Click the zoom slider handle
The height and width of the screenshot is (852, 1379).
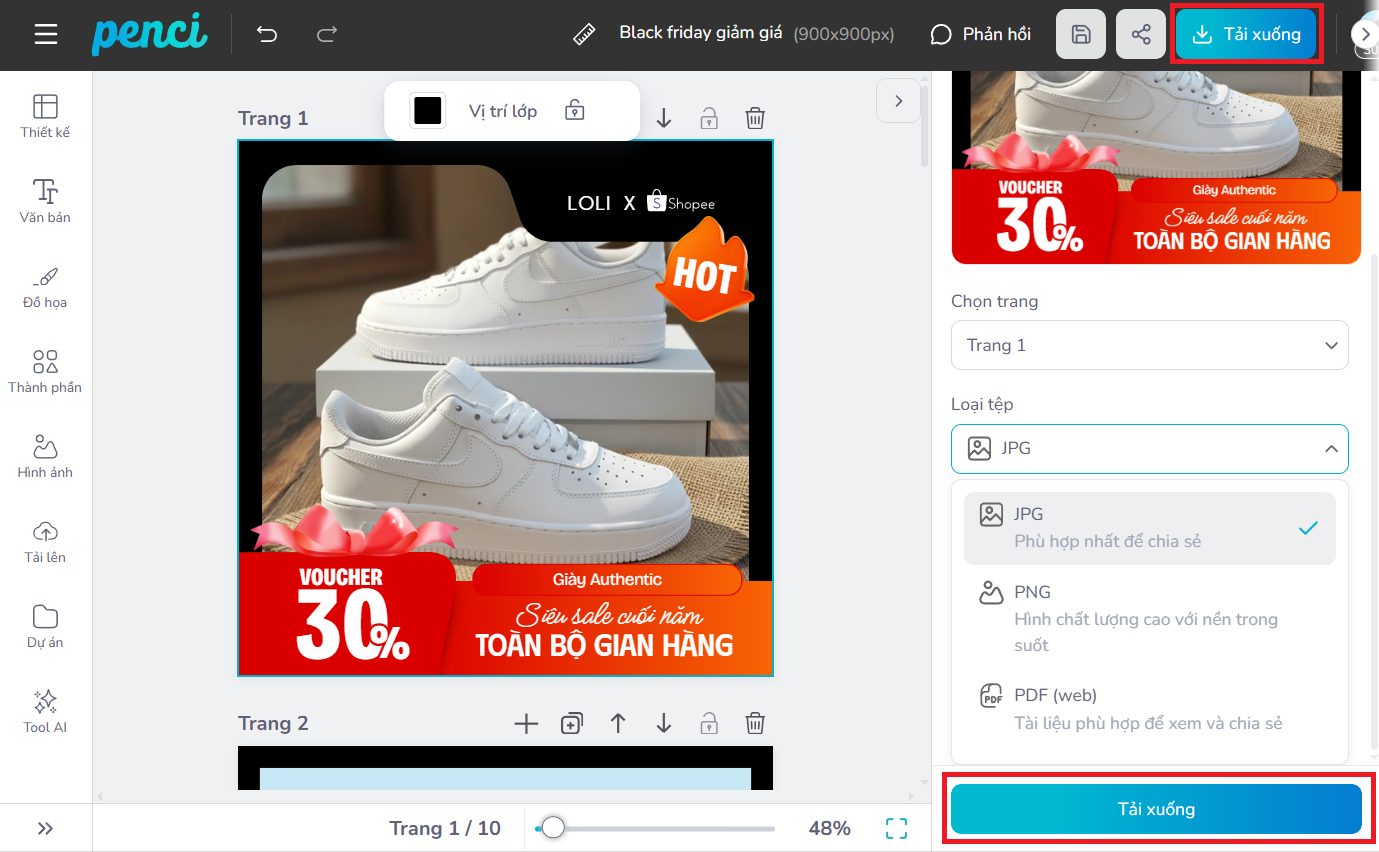click(553, 828)
